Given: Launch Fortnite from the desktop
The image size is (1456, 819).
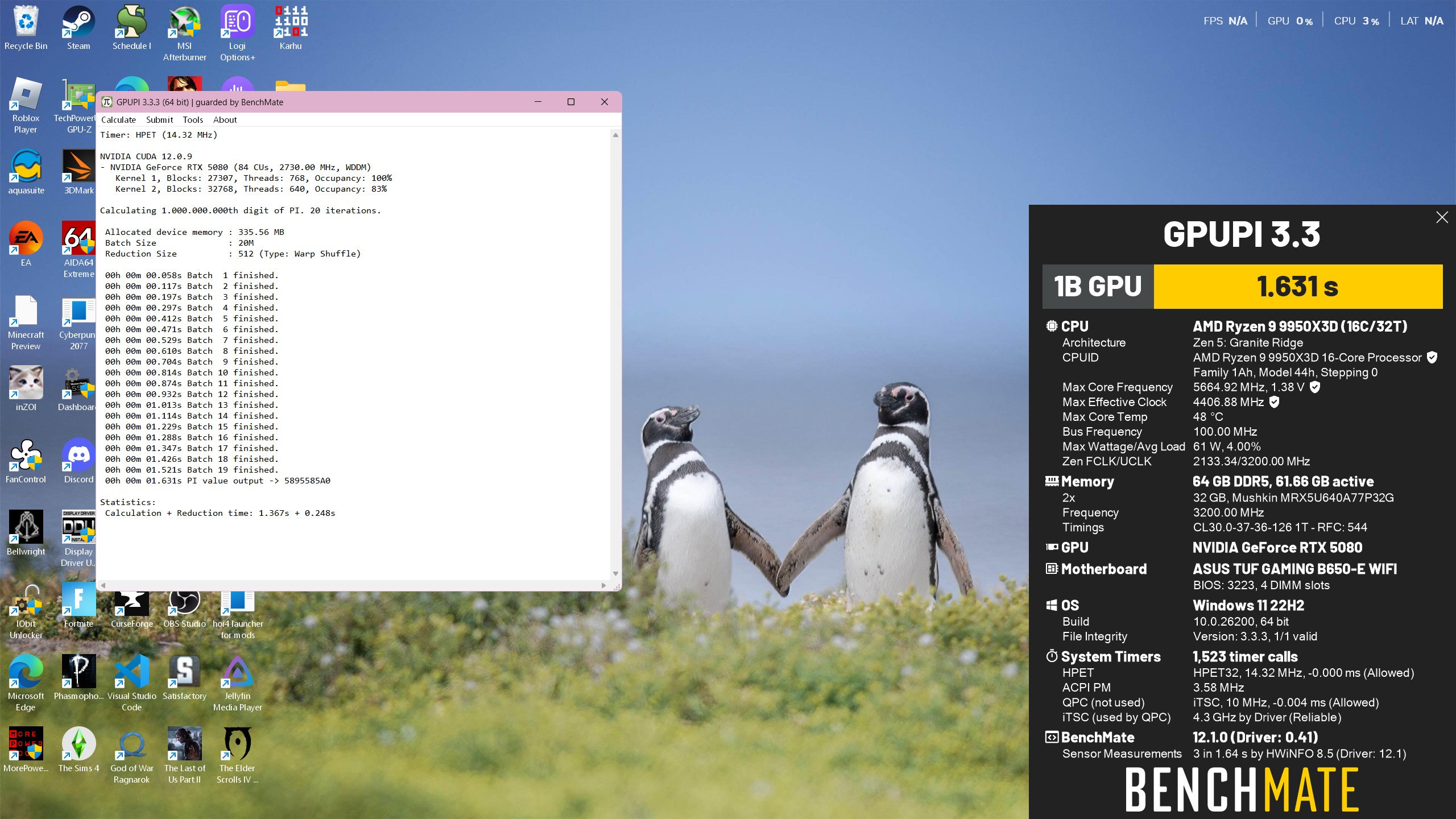Looking at the screenshot, I should tap(78, 606).
